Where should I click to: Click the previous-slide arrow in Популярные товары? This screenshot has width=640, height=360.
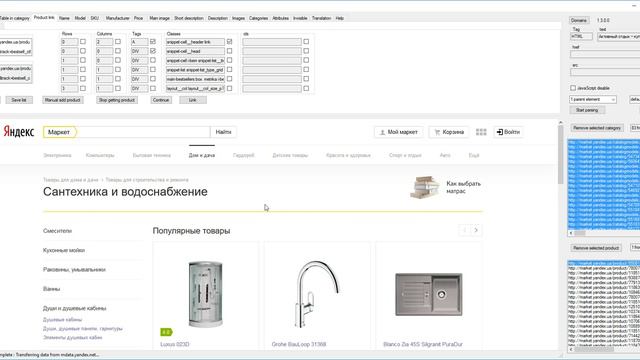click(465, 230)
